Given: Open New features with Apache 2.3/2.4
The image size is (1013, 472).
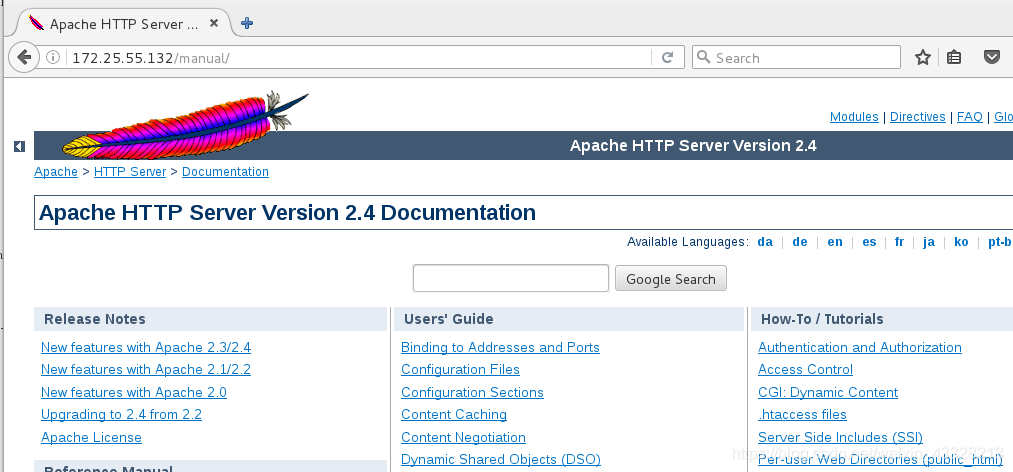Looking at the screenshot, I should (x=146, y=347).
